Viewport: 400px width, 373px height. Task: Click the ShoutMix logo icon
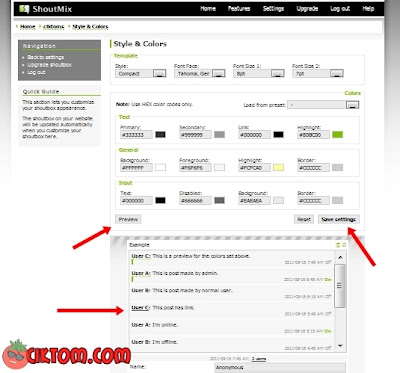coord(24,9)
